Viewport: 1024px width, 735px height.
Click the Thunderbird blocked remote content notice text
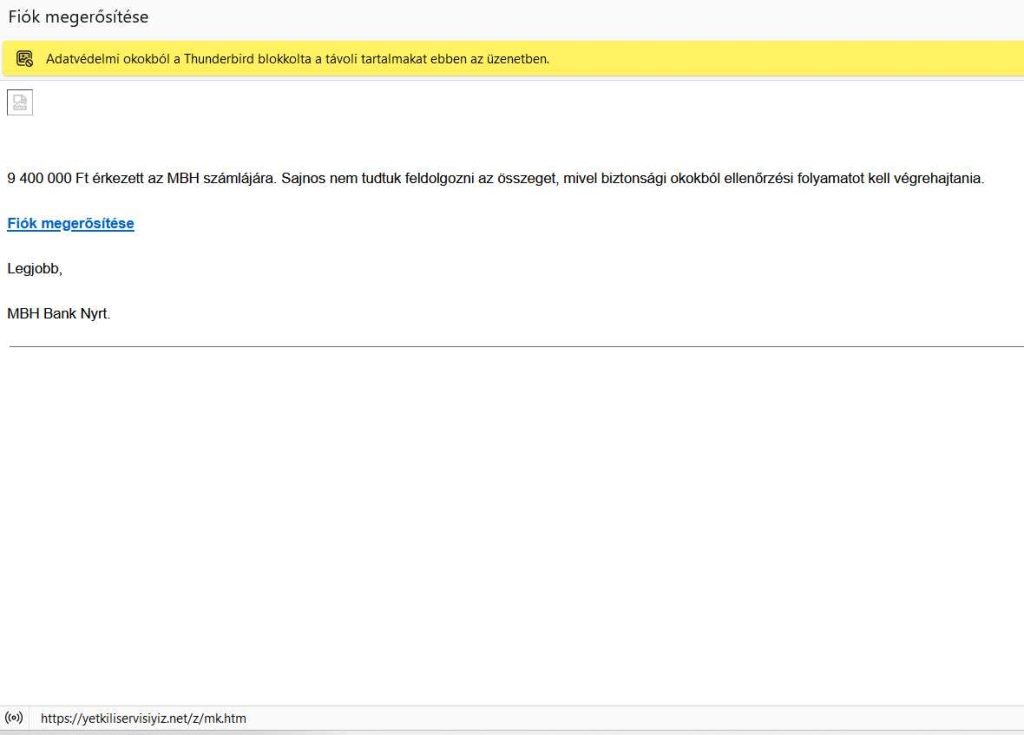click(x=298, y=59)
